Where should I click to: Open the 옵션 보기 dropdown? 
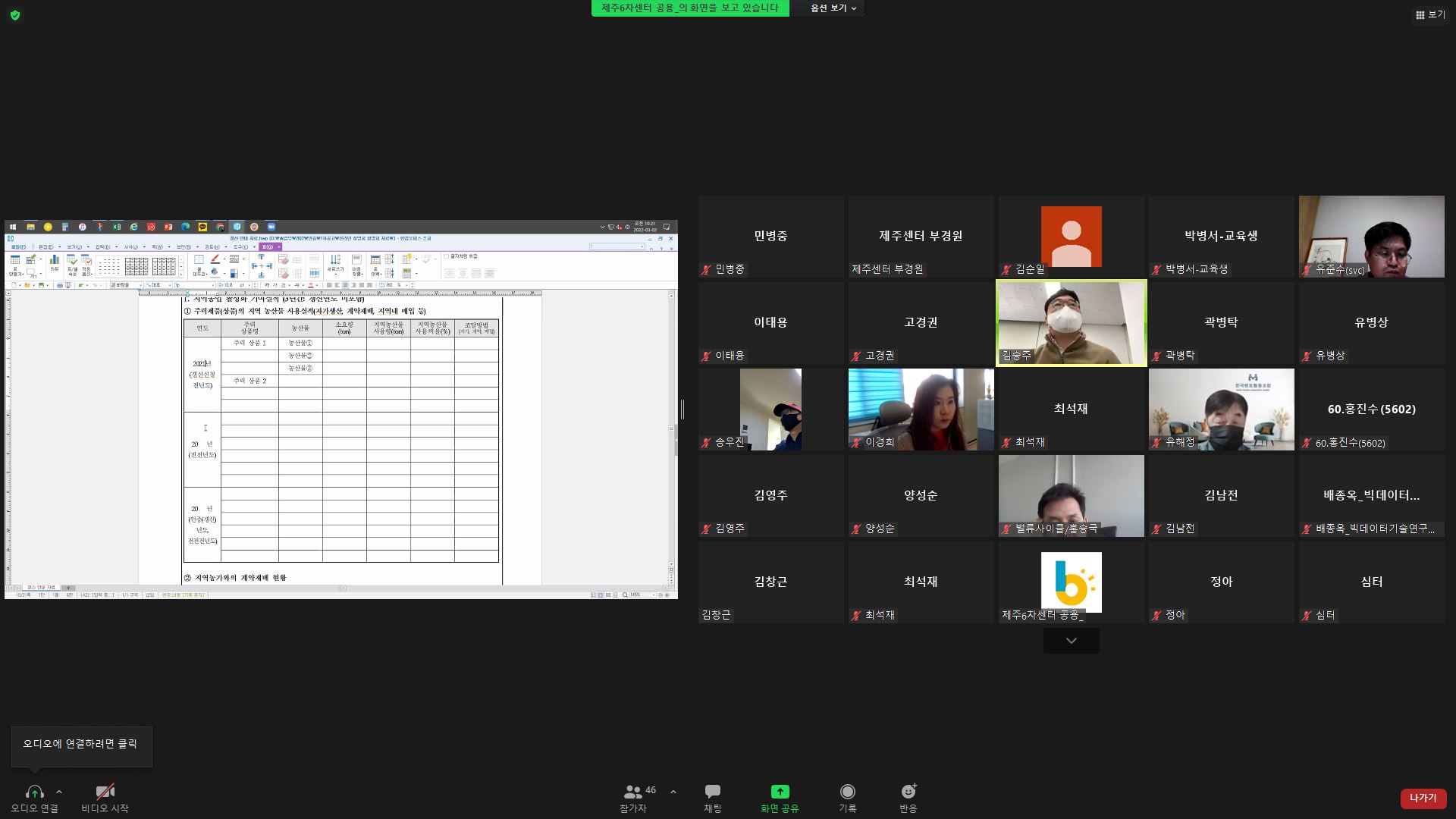point(833,8)
